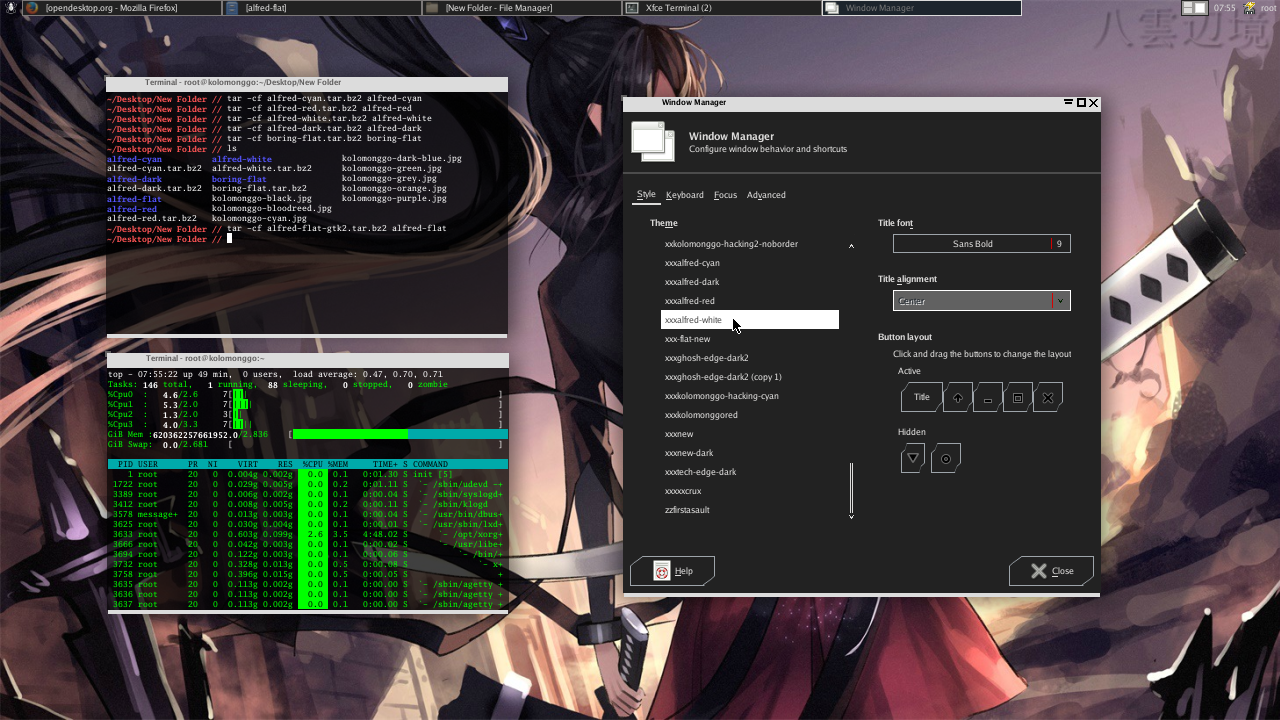Select the xxxalfred-cyan theme
1280x720 pixels.
click(x=750, y=263)
